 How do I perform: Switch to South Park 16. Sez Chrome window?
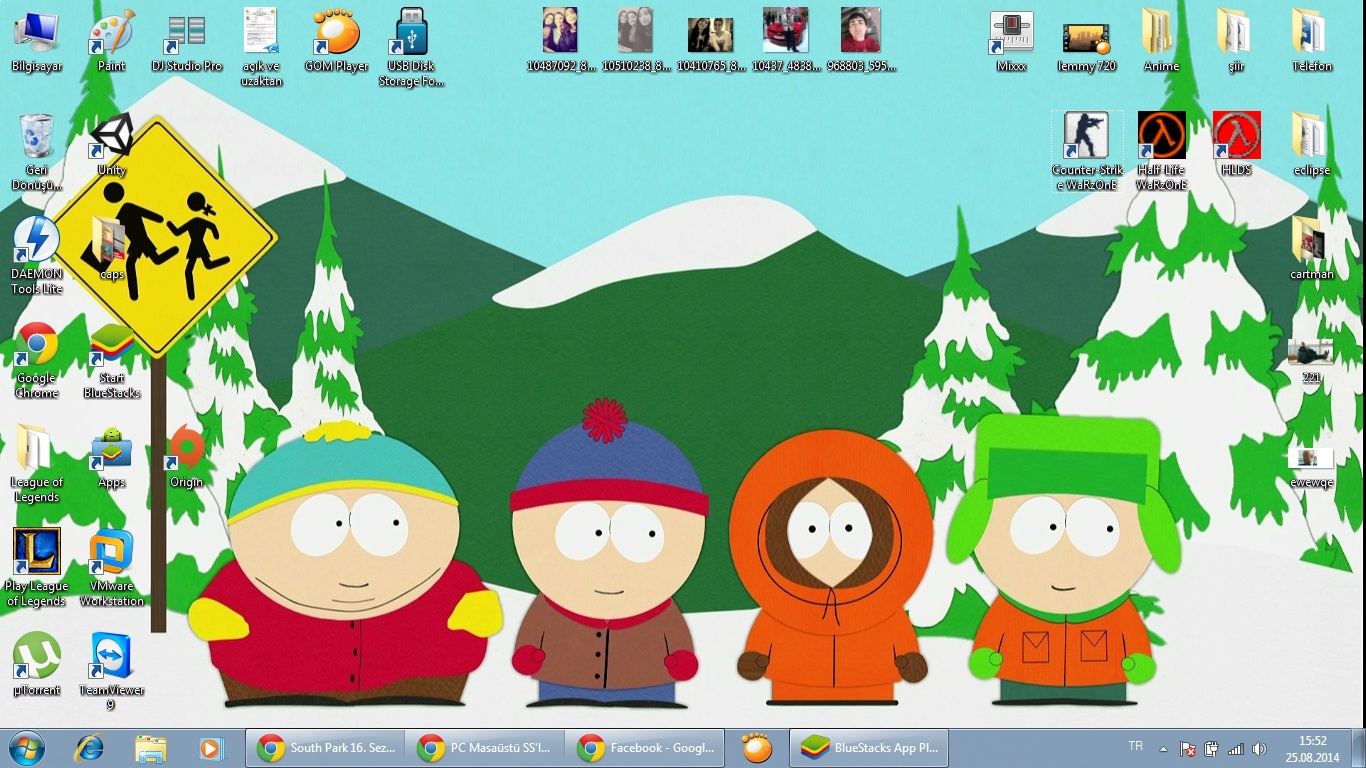[325, 747]
